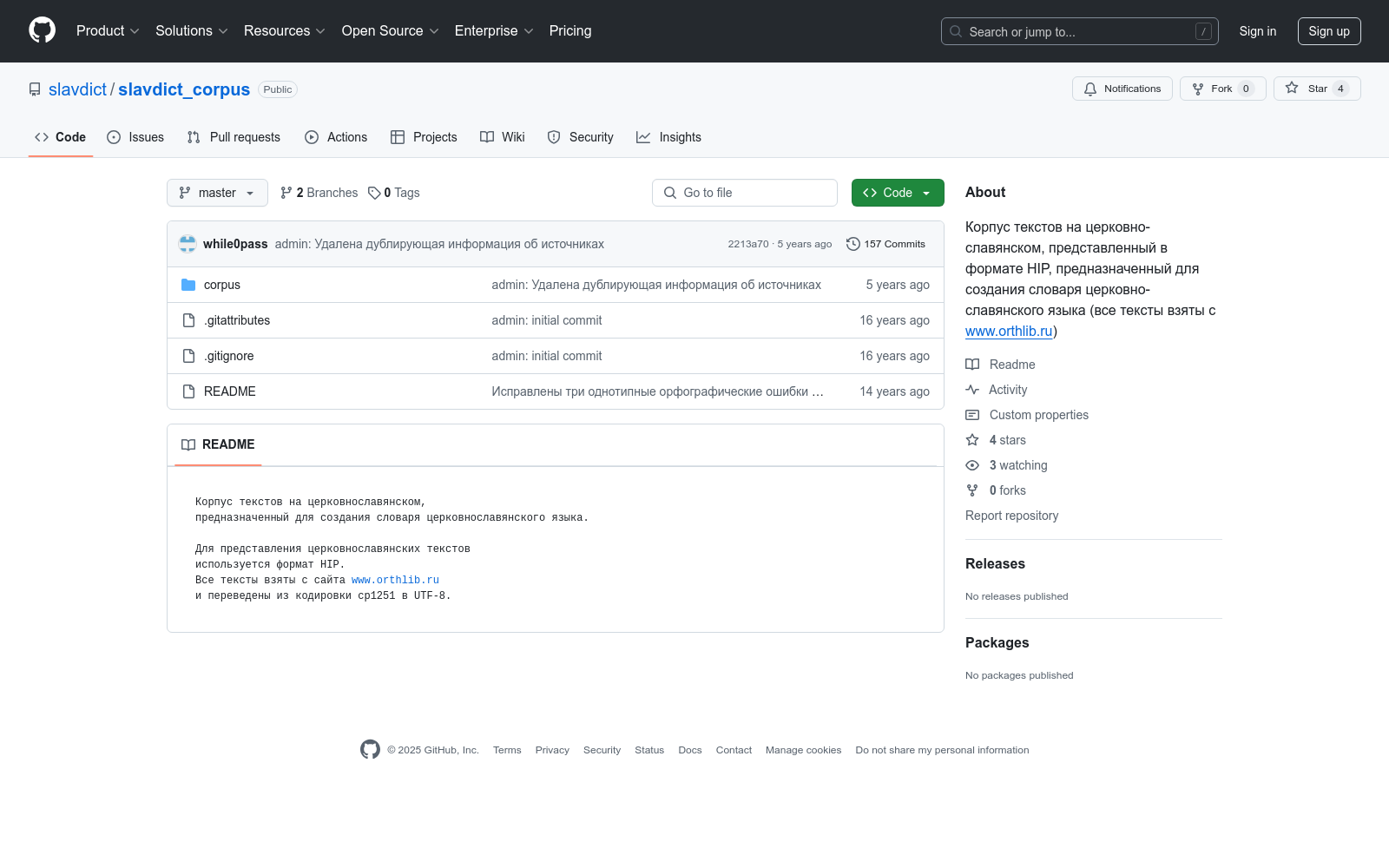Click the README file icon in file list
Viewport: 1389px width, 868px height.
coord(188,391)
